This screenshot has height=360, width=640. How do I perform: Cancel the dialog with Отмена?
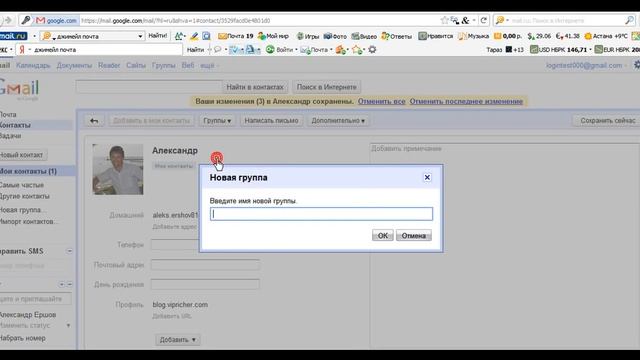413,236
